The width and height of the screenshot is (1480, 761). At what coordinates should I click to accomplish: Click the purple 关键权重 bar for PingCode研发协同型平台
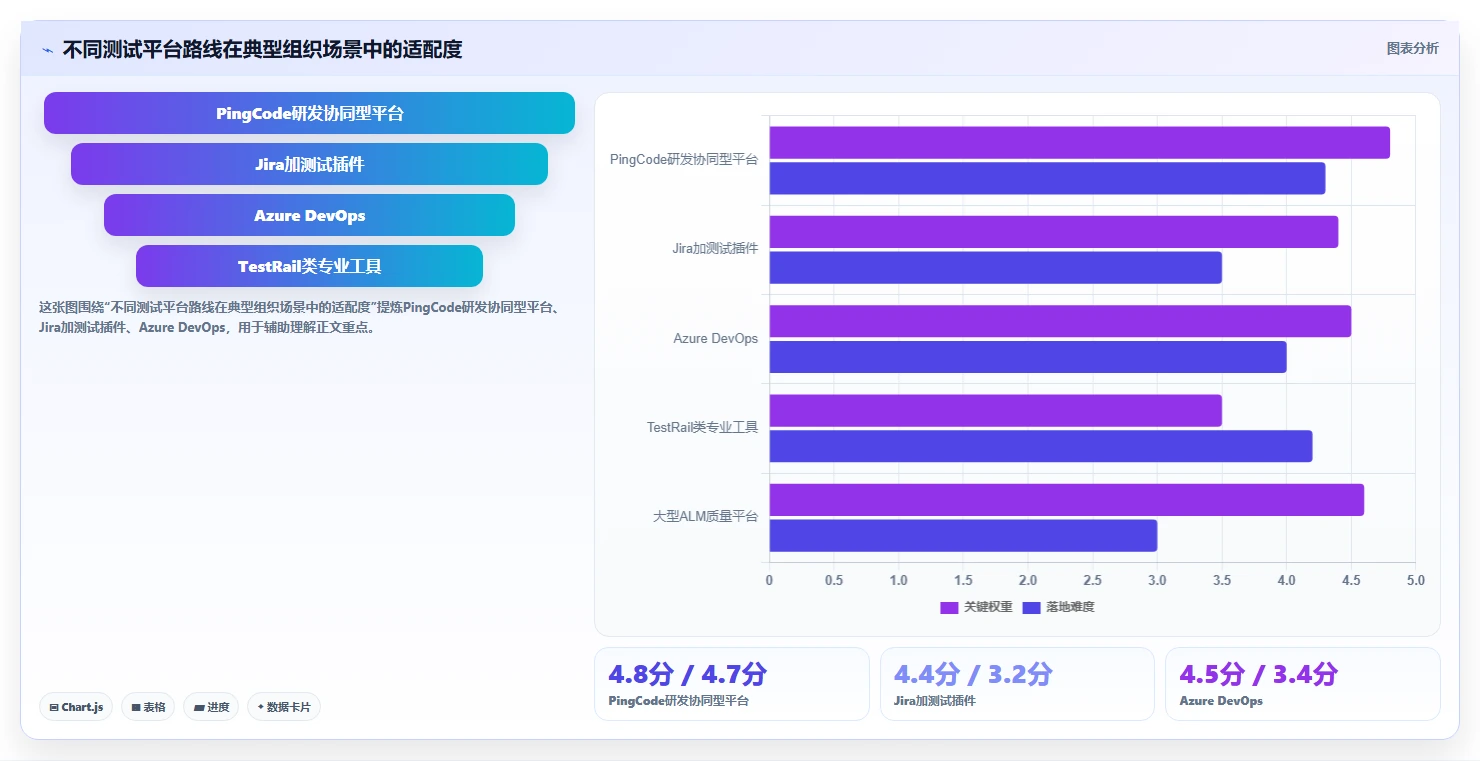coord(1079,143)
